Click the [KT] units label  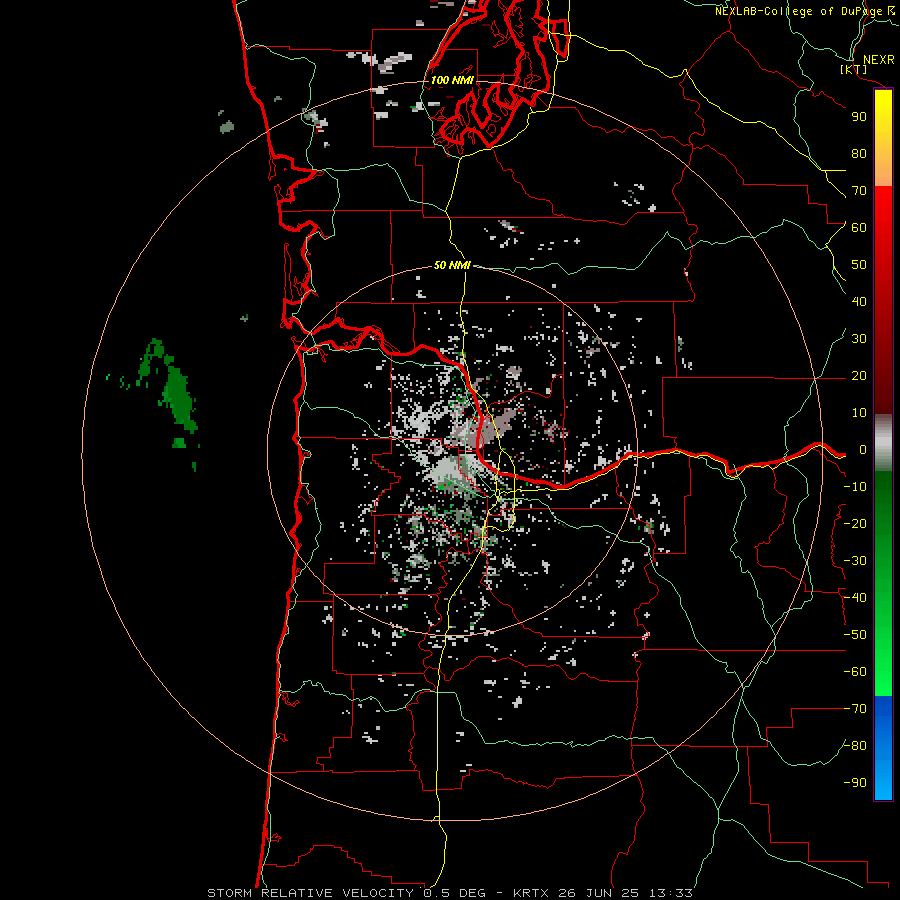pyautogui.click(x=854, y=70)
